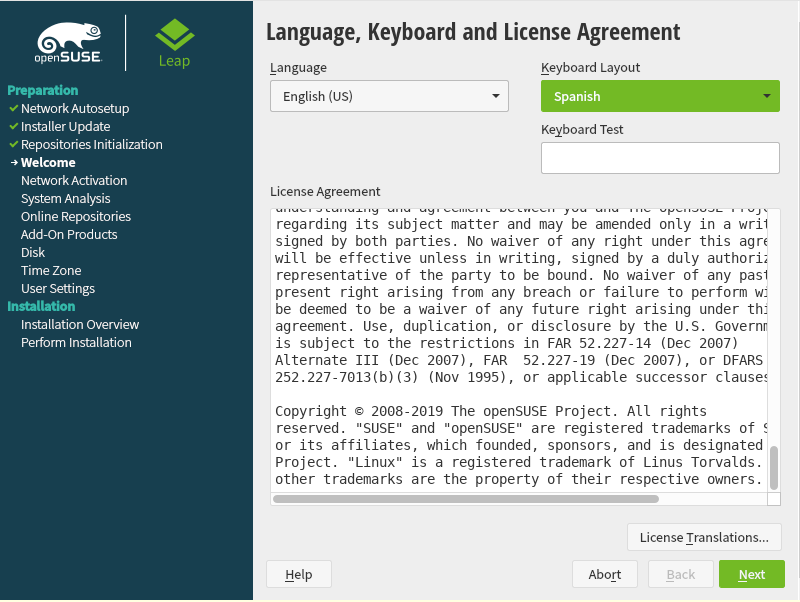Select the Online Repositories step

76,216
